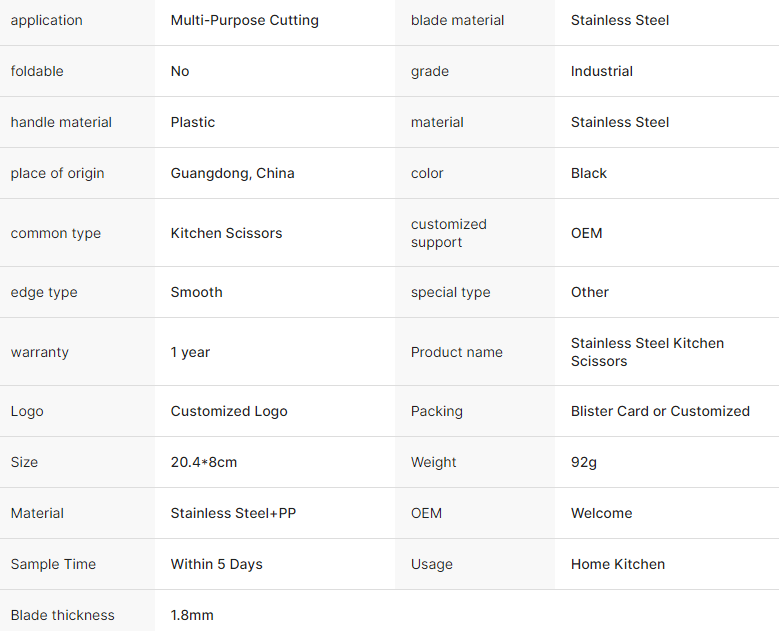Click the '1 year' warranty value
This screenshot has height=631, width=779.
point(190,352)
